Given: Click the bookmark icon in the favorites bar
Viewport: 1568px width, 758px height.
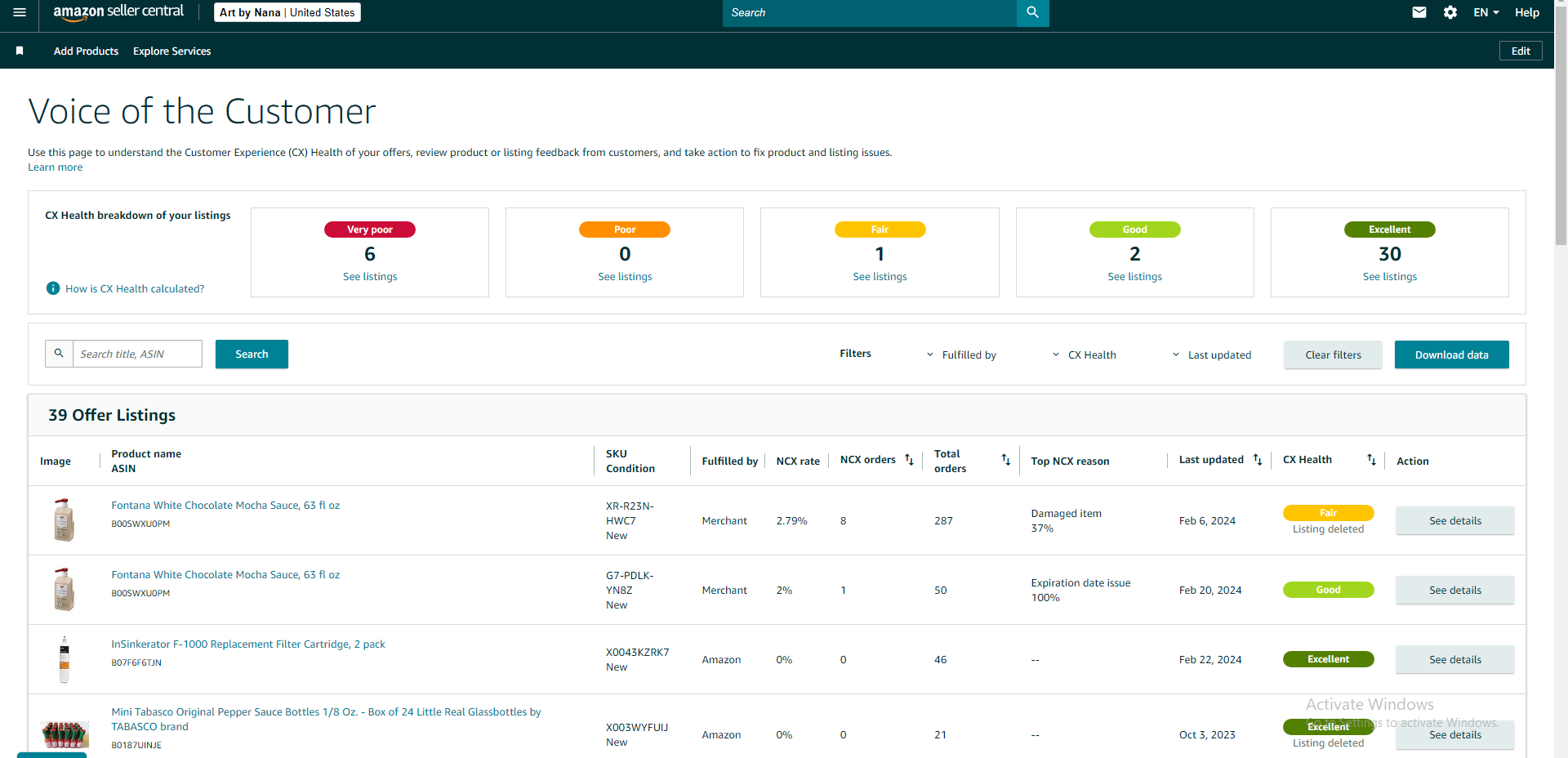Looking at the screenshot, I should coord(20,51).
